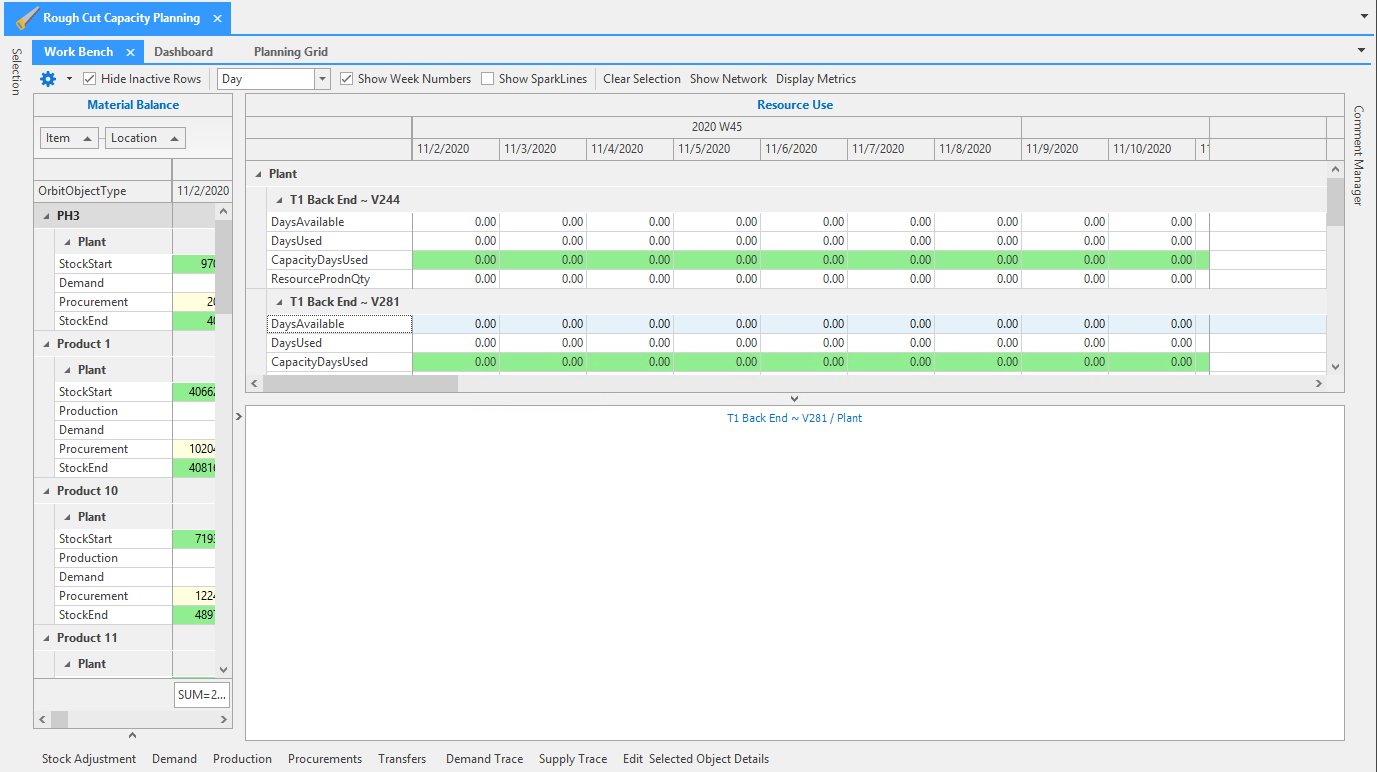Collapse the PH3 group
Viewport: 1377px width, 772px height.
tap(47, 216)
